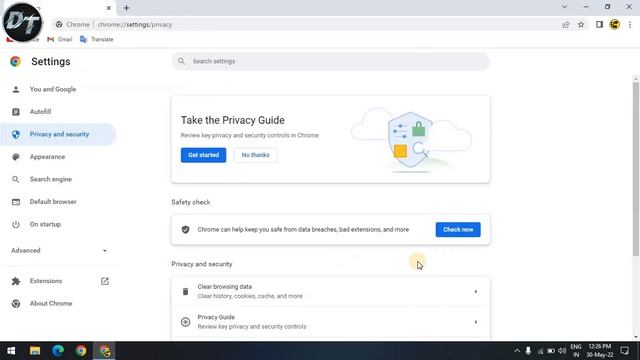Click the battery tray icon
Viewport: 640px width, 360px height.
click(x=551, y=351)
